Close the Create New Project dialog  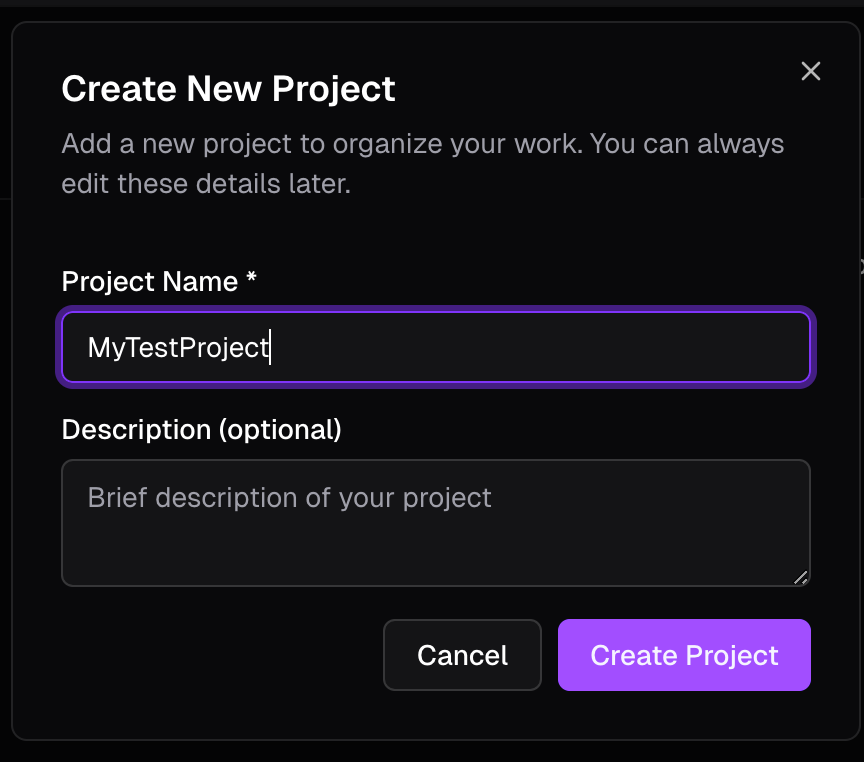point(811,71)
